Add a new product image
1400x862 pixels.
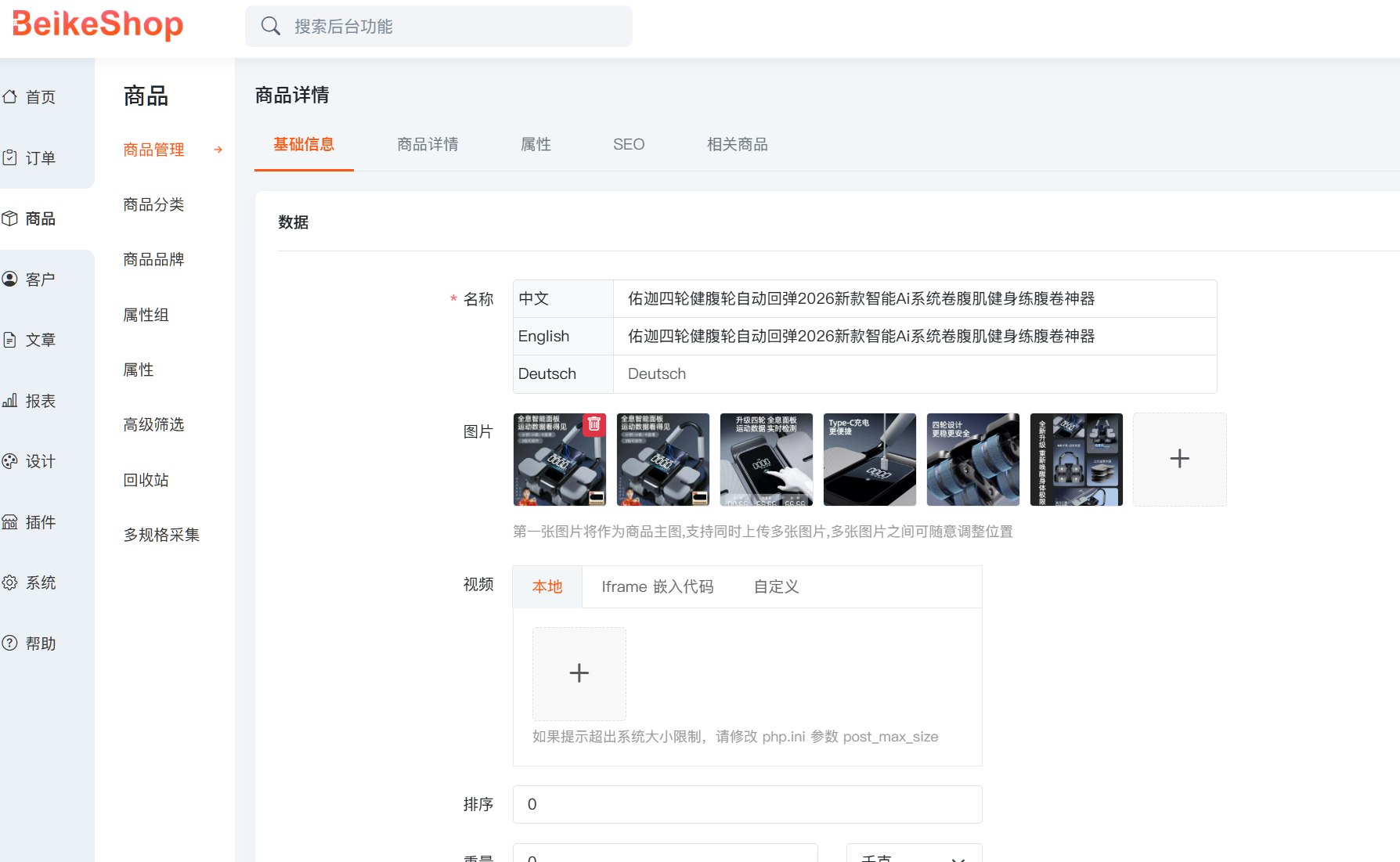(x=1179, y=459)
